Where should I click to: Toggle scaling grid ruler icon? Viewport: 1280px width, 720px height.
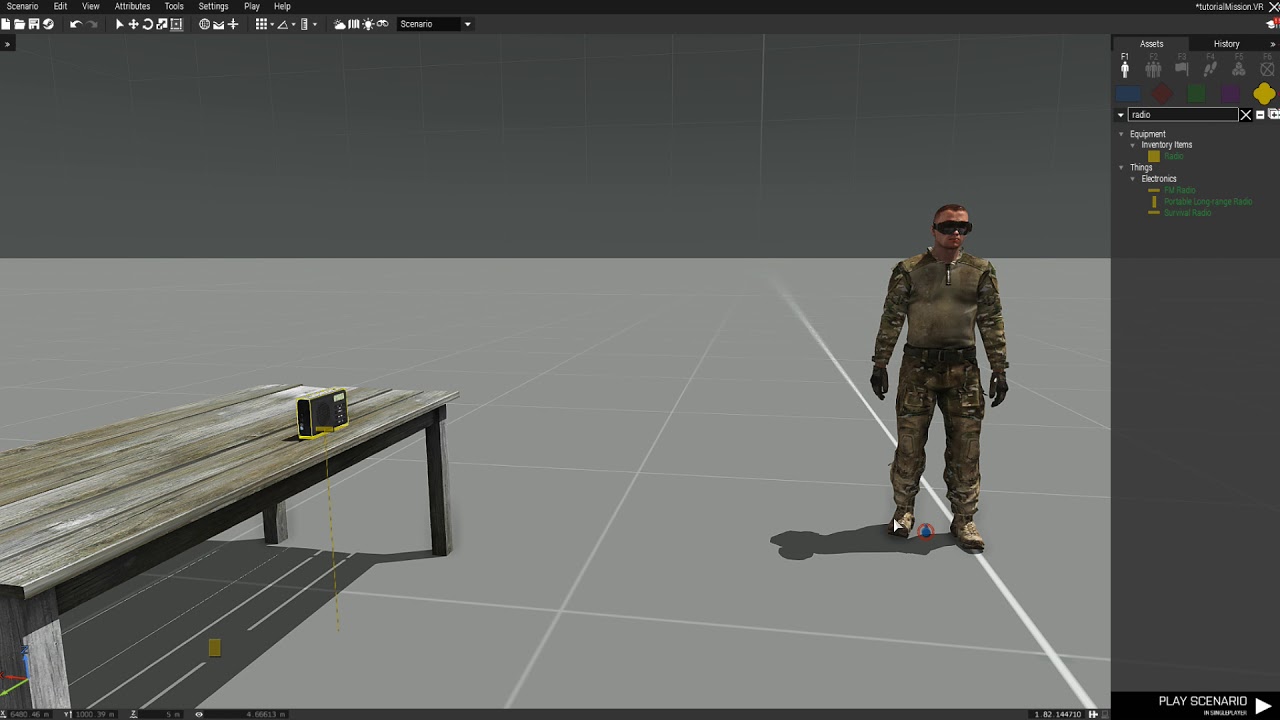pos(304,24)
